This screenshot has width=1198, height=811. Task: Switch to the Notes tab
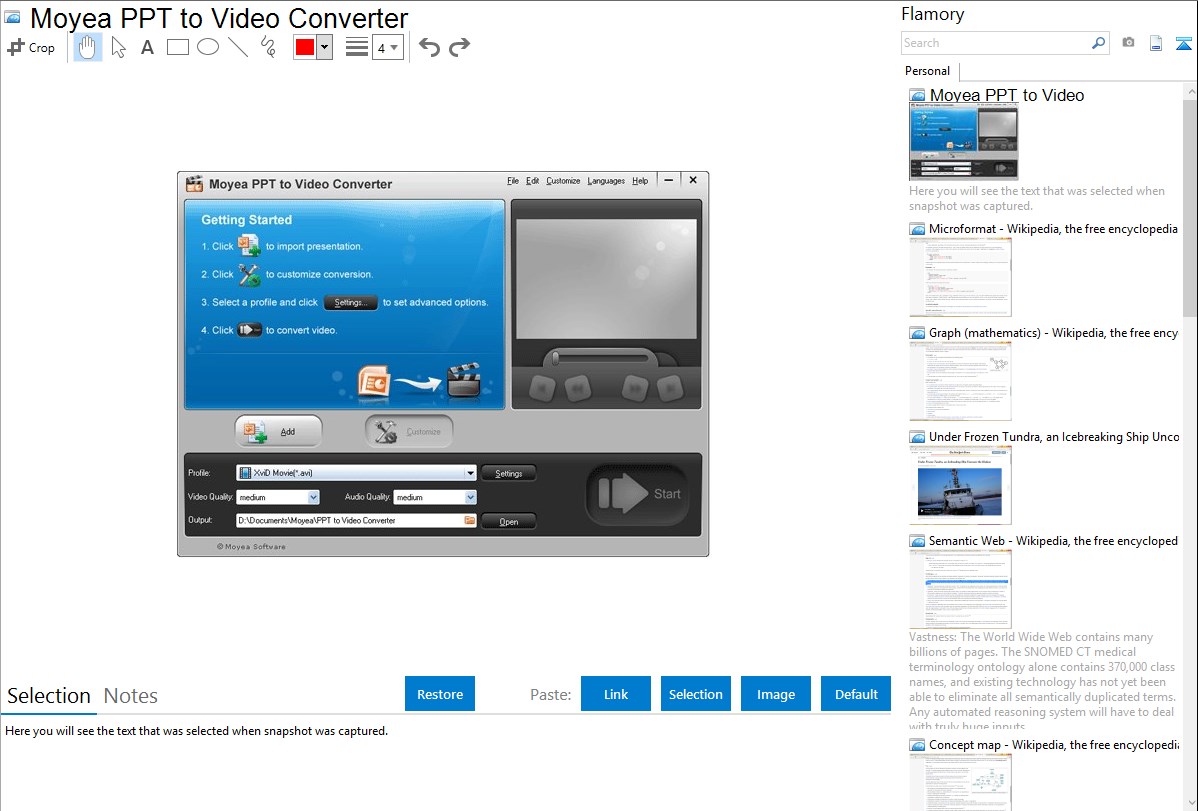point(131,696)
